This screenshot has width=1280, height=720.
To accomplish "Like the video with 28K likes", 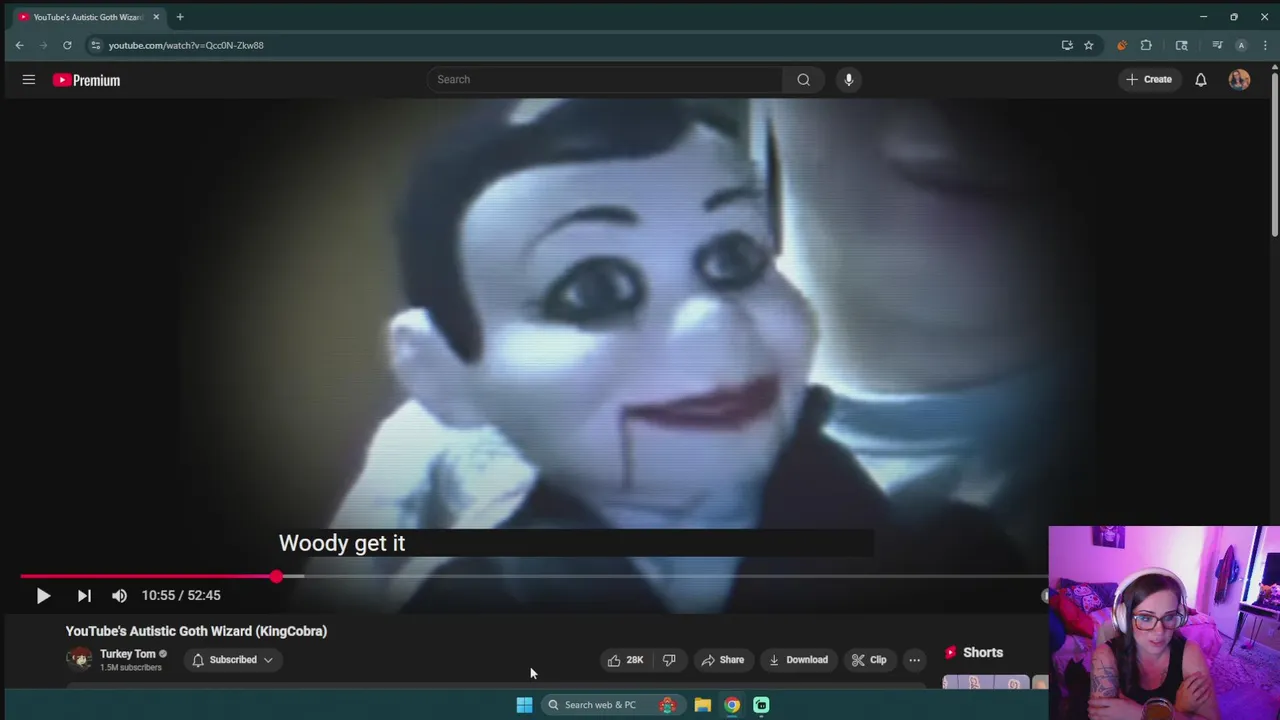I will pos(625,660).
